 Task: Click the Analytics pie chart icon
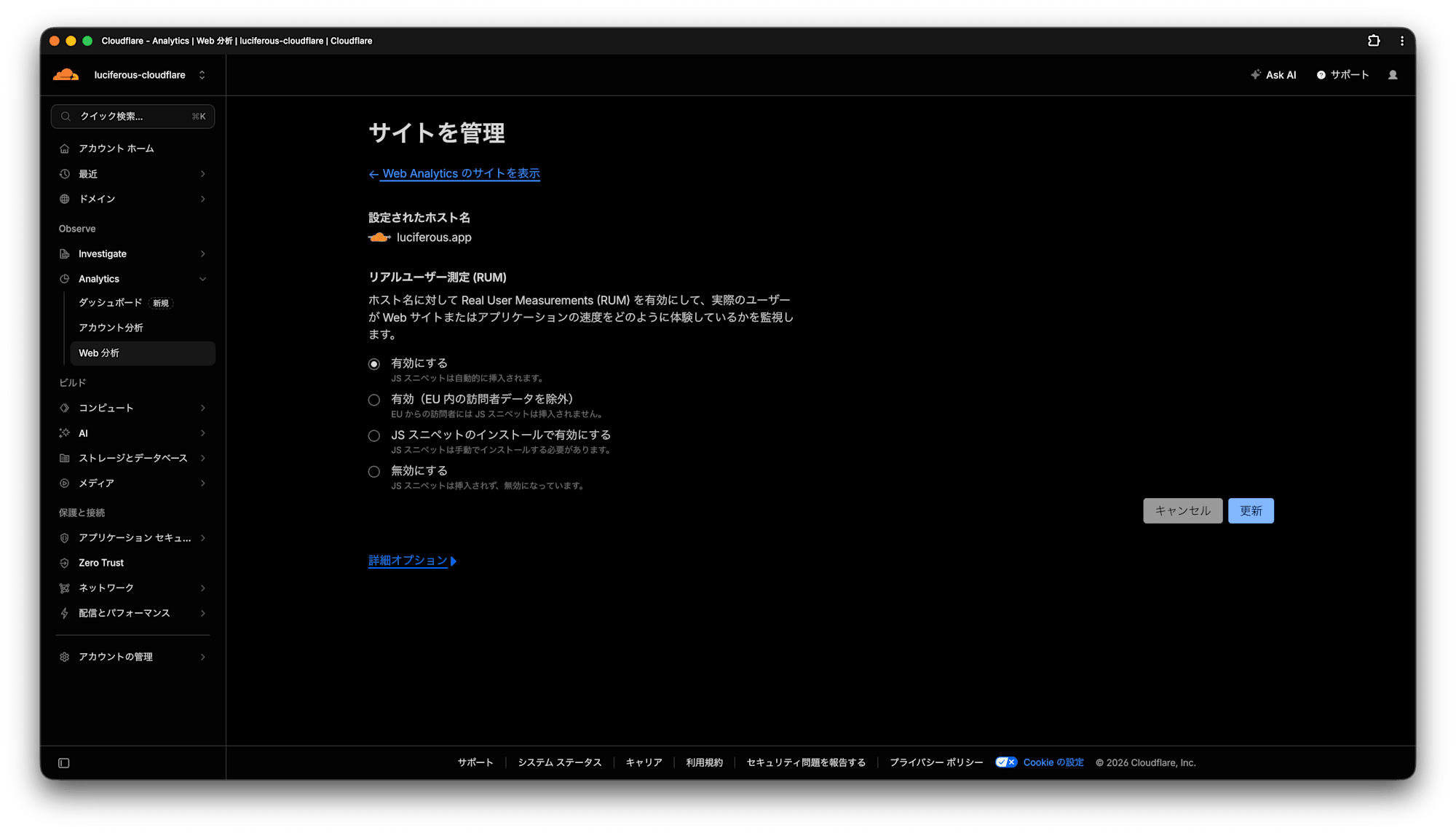click(64, 279)
